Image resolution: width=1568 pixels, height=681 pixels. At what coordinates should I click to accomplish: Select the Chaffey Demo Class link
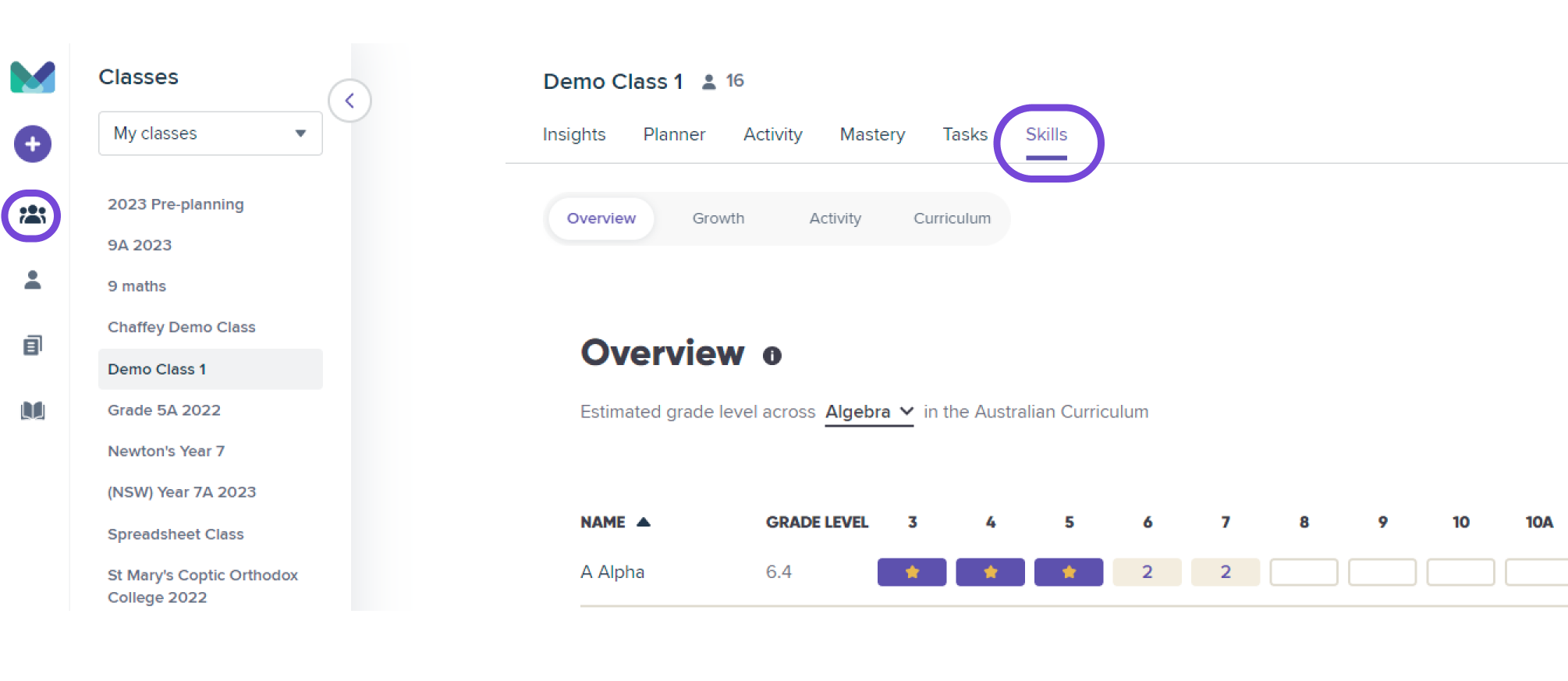coord(181,327)
